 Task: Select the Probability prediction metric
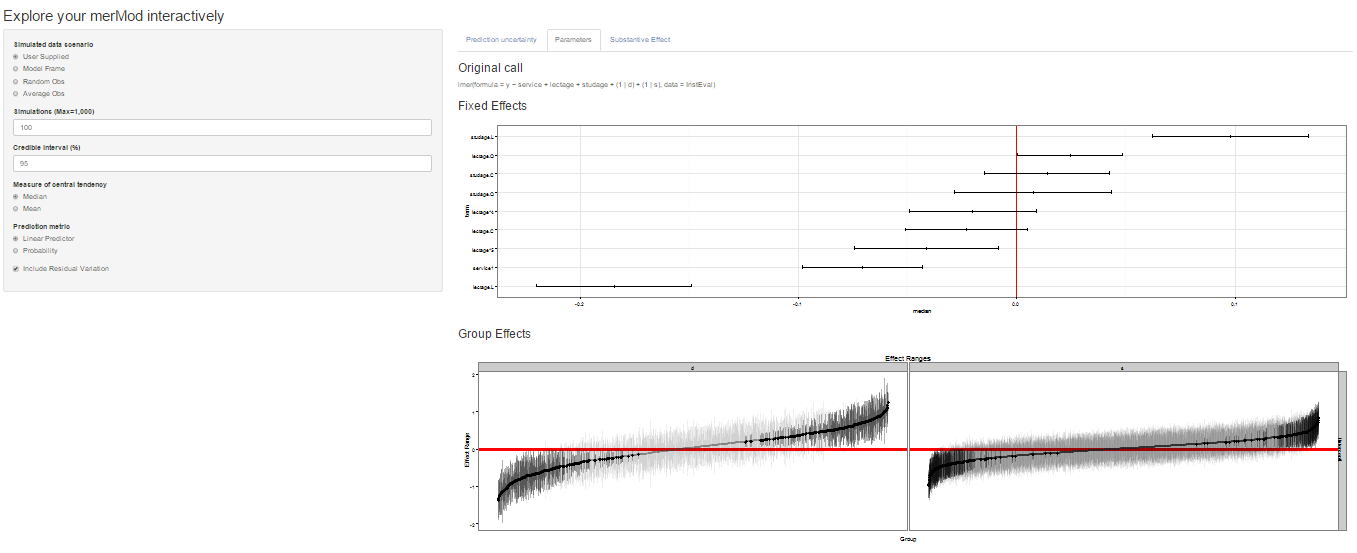[16, 251]
